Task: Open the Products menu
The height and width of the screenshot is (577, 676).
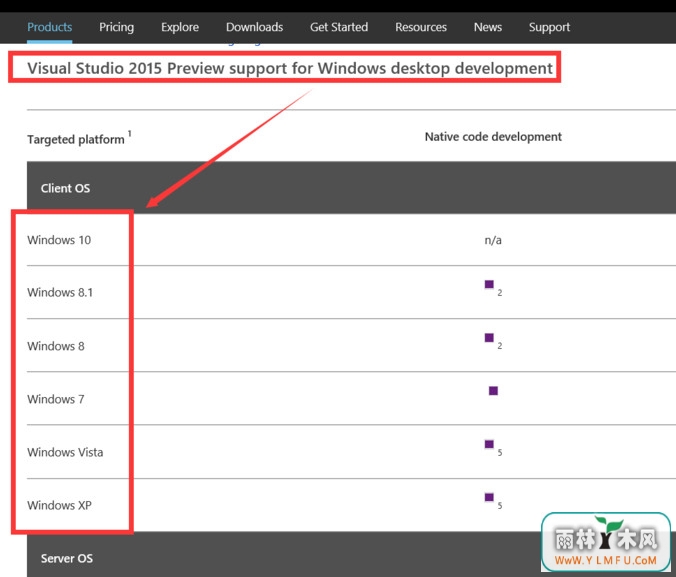Action: click(x=50, y=27)
